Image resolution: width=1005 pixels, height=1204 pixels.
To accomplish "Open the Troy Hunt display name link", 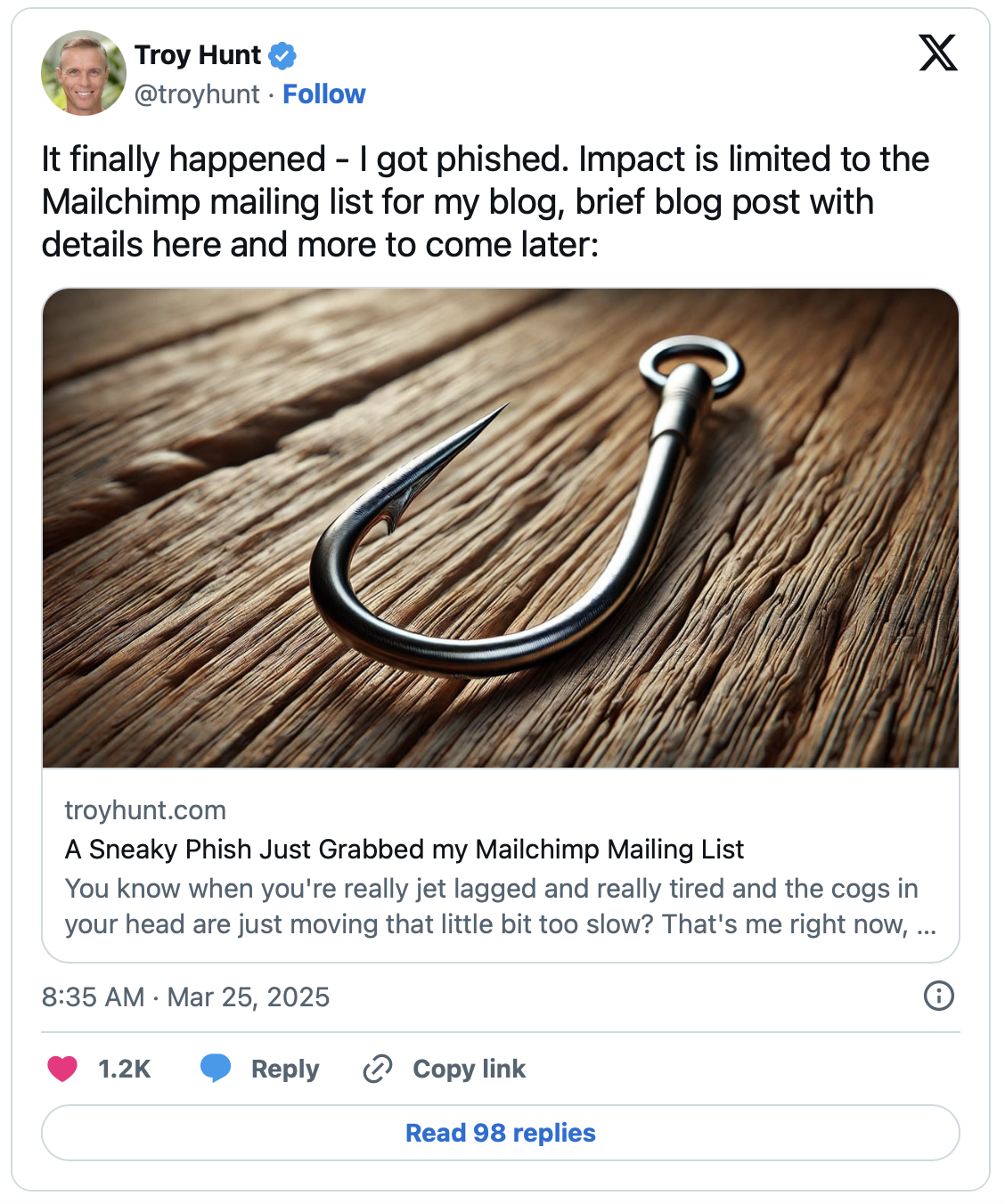I will click(x=198, y=55).
